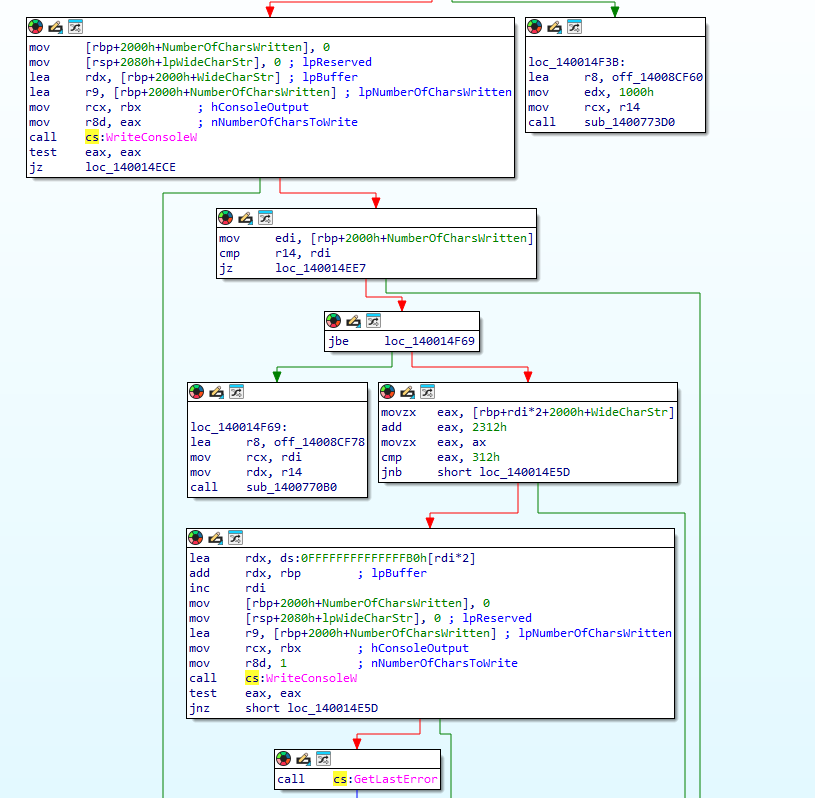Viewport: 815px width, 798px height.
Task: Click the node color icon on the jbe block
Action: tap(334, 320)
